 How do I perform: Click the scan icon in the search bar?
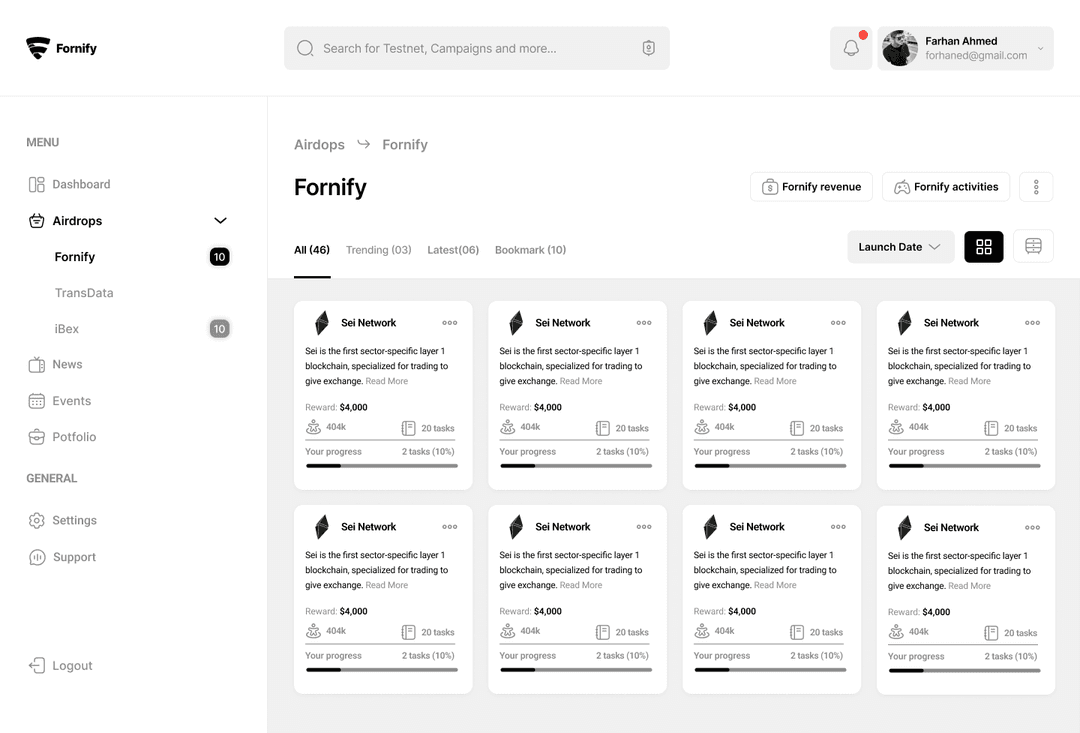[648, 47]
